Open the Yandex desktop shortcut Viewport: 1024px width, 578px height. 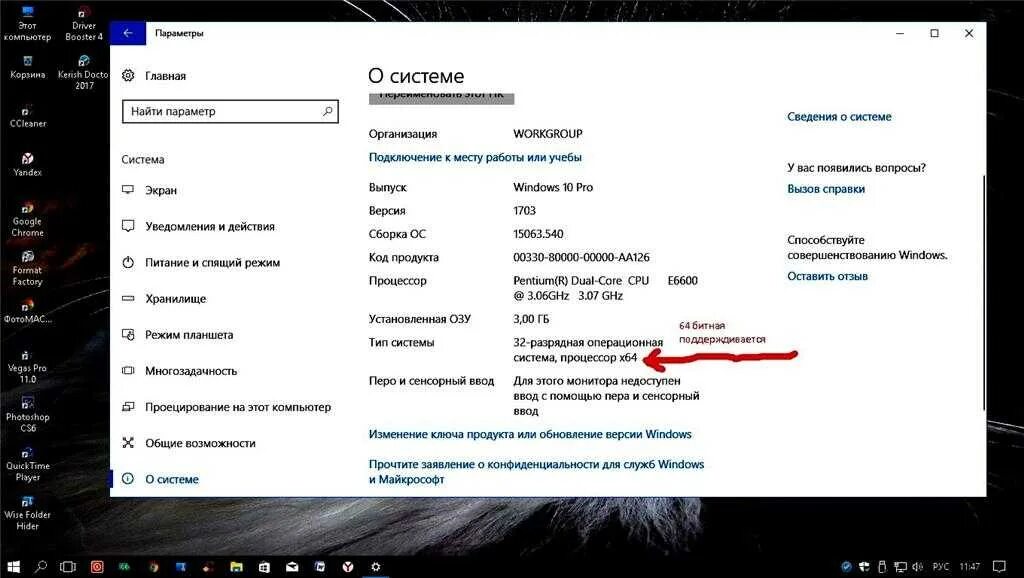(x=27, y=165)
